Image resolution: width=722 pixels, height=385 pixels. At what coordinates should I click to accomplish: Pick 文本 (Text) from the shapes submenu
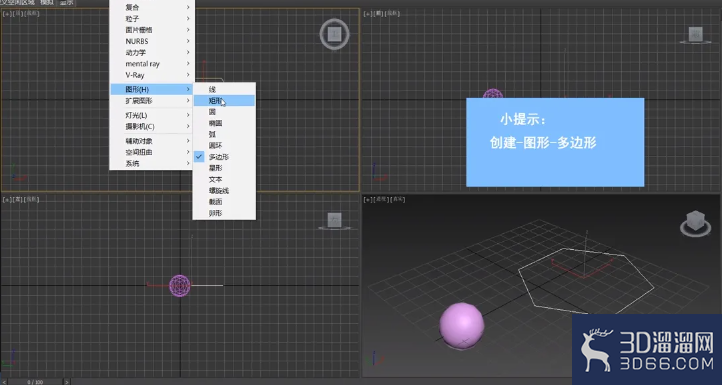224,179
